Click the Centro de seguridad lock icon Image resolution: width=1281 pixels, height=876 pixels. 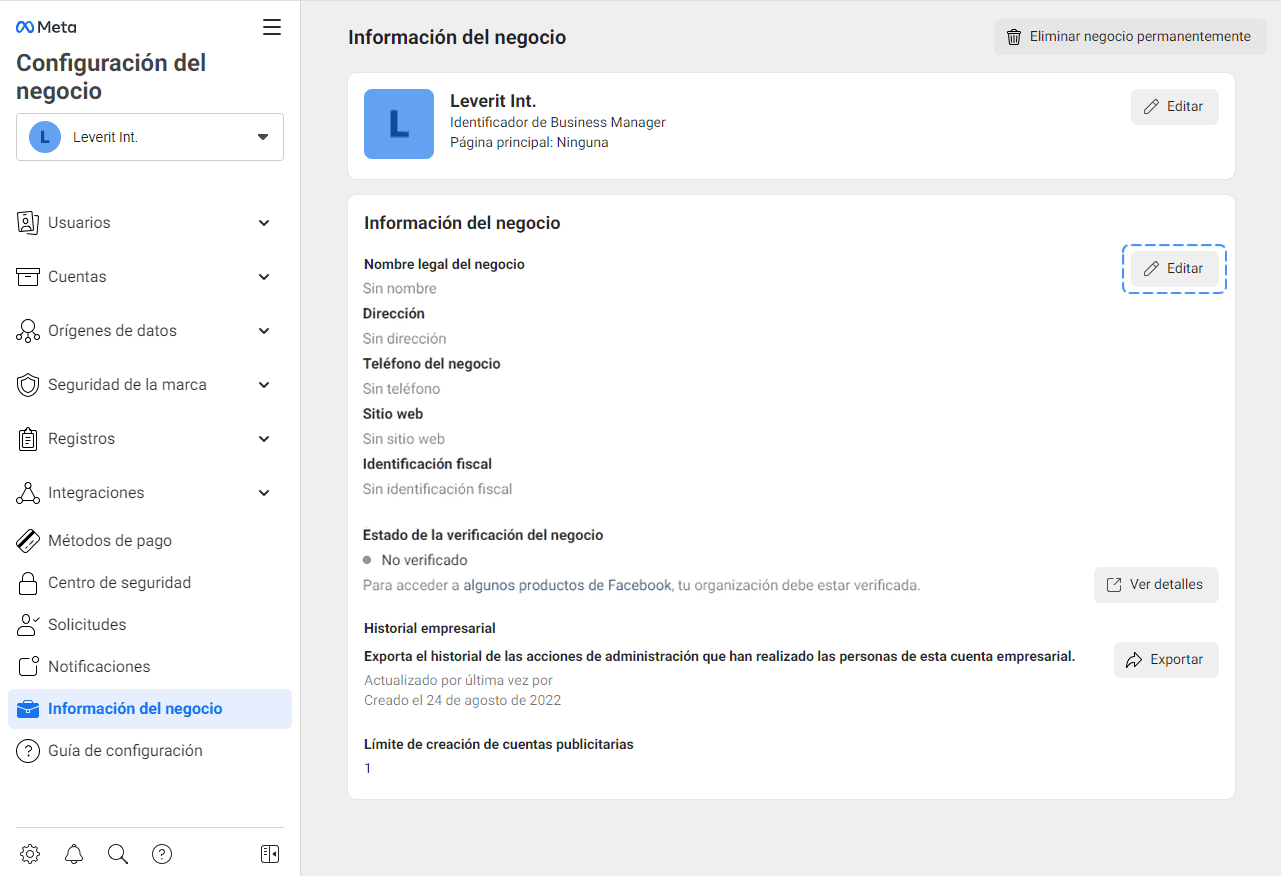(28, 583)
